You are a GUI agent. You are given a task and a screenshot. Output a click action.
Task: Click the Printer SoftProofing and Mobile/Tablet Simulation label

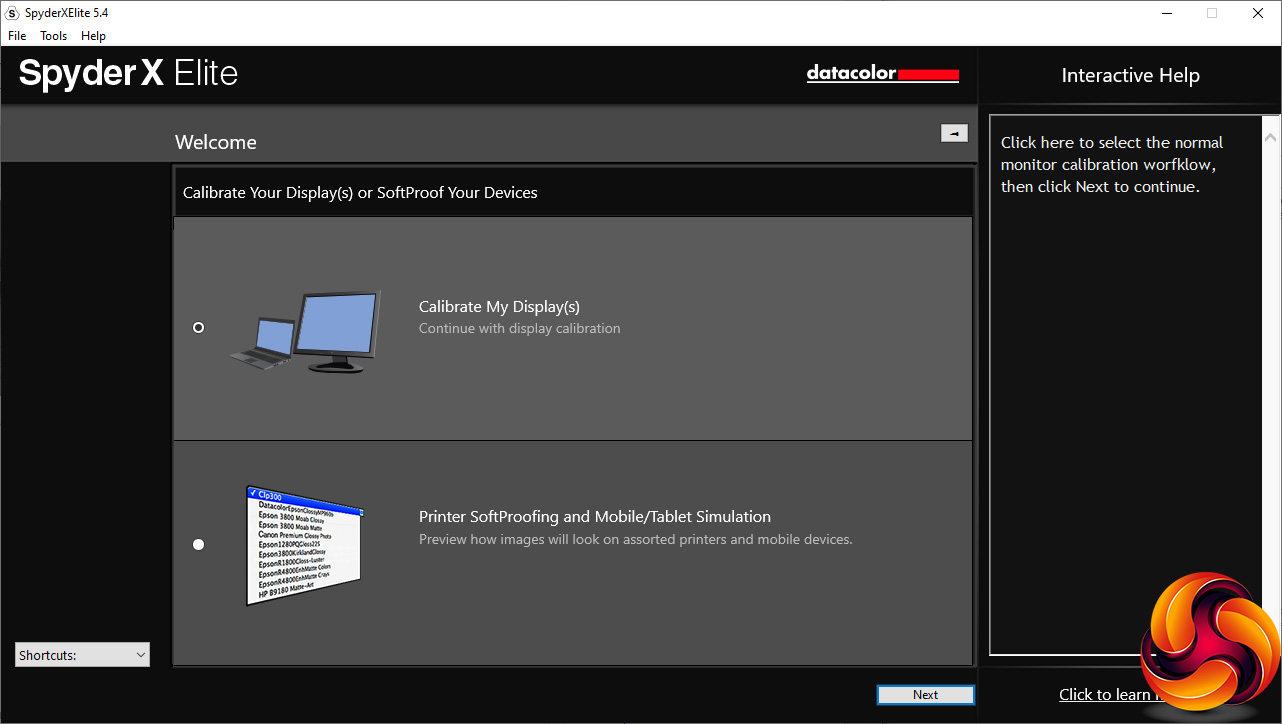pos(594,517)
